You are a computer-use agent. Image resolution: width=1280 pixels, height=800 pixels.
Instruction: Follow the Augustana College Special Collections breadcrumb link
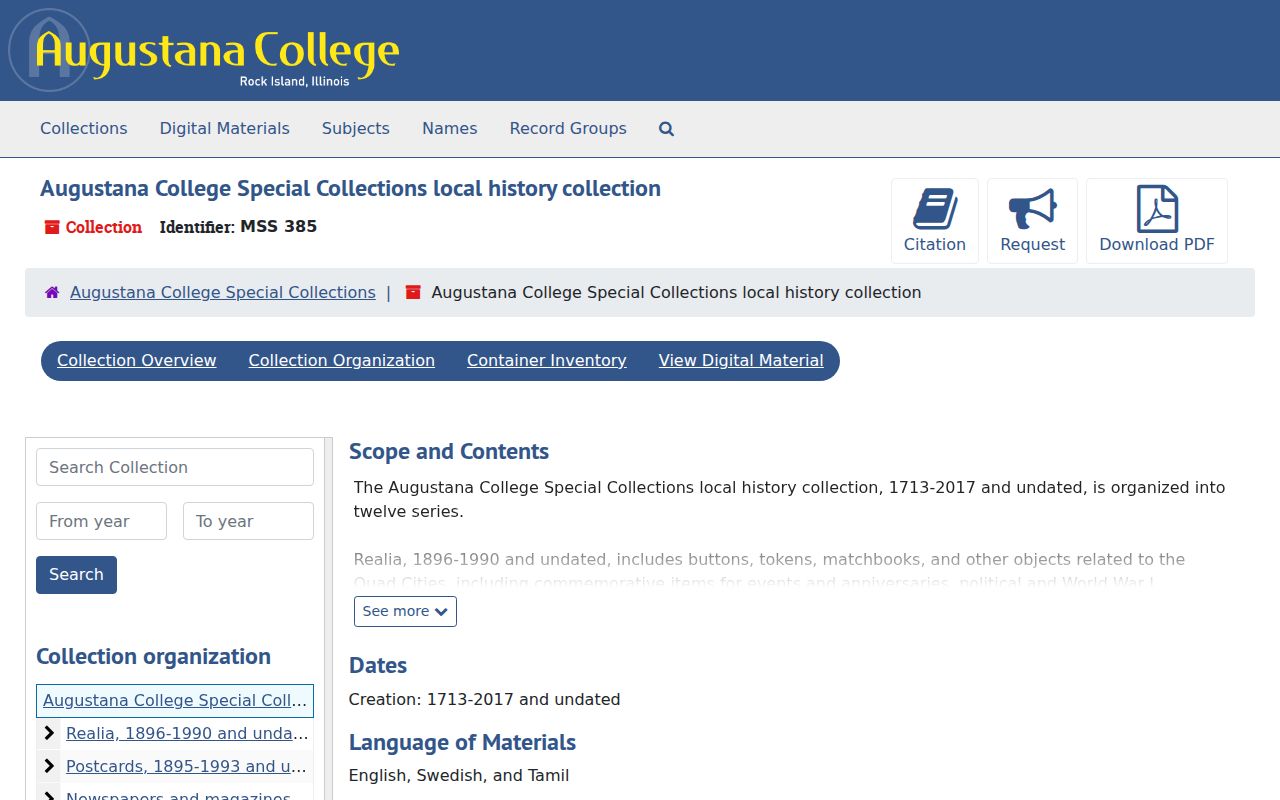pyautogui.click(x=223, y=293)
